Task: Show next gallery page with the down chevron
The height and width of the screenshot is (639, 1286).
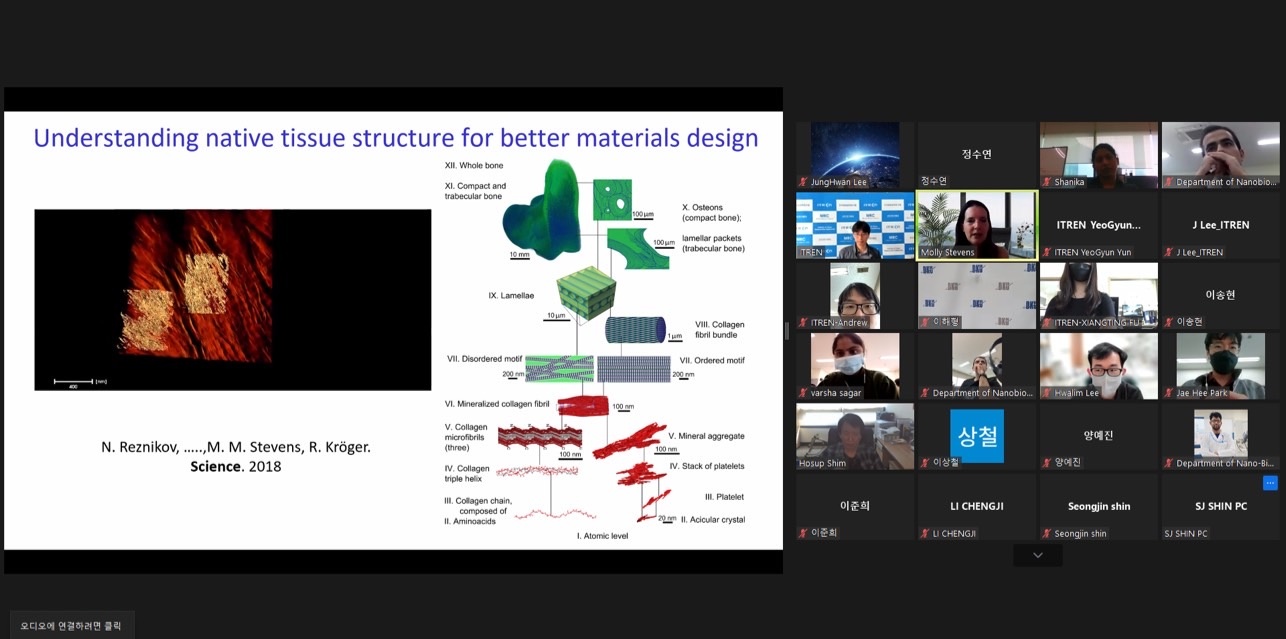Action: pos(1037,555)
